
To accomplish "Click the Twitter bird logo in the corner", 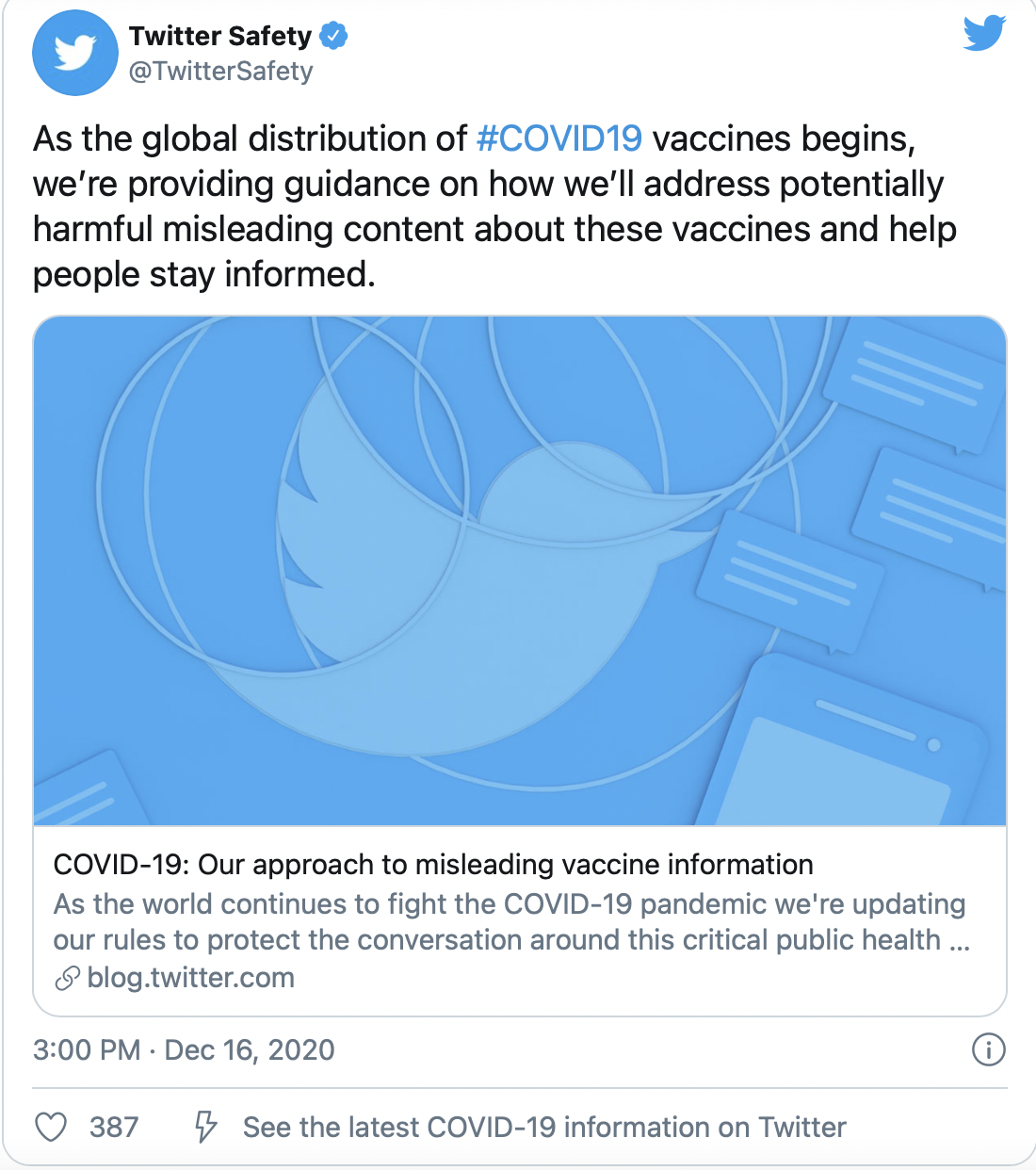I will coord(984,33).
